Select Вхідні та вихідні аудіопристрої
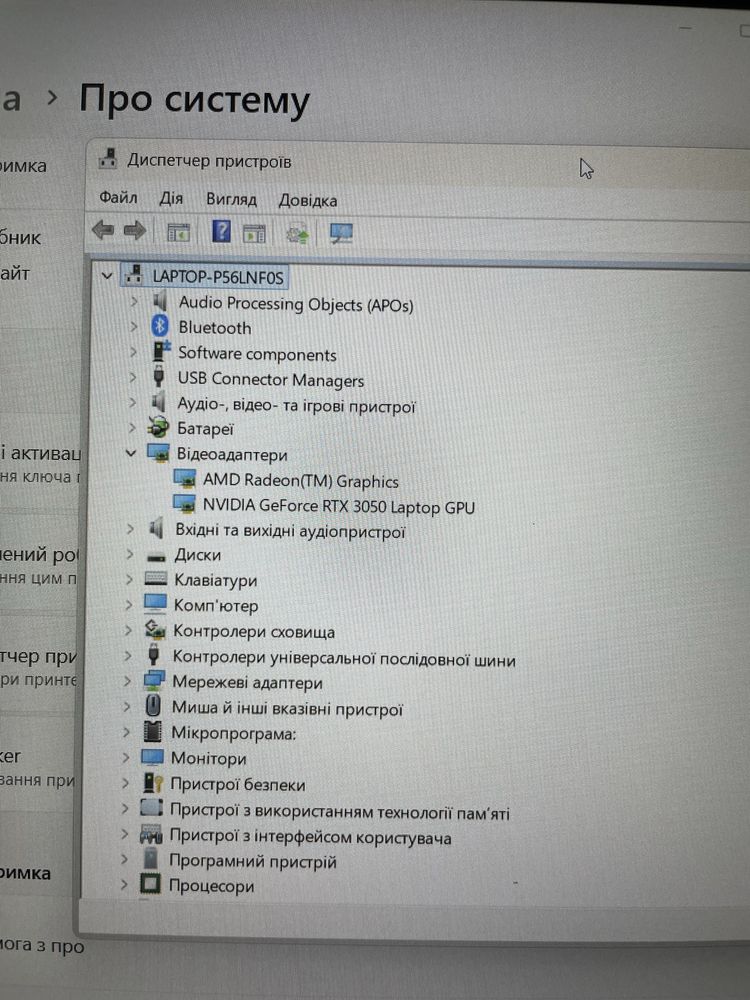The width and height of the screenshot is (750, 1000). 290,531
